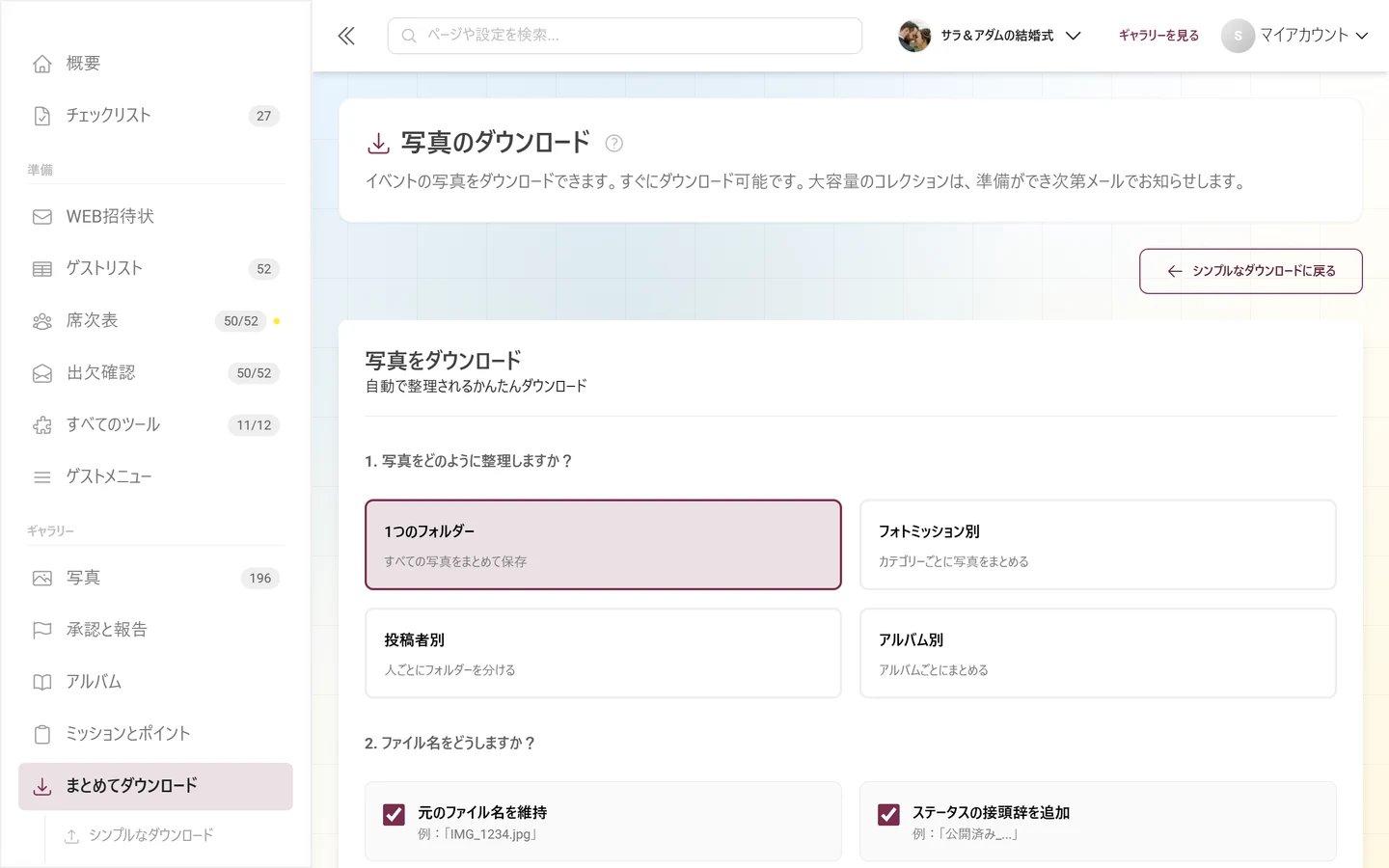Click the open envelope icon for 出欠確認
Screen dimensions: 1389x868
[42, 373]
